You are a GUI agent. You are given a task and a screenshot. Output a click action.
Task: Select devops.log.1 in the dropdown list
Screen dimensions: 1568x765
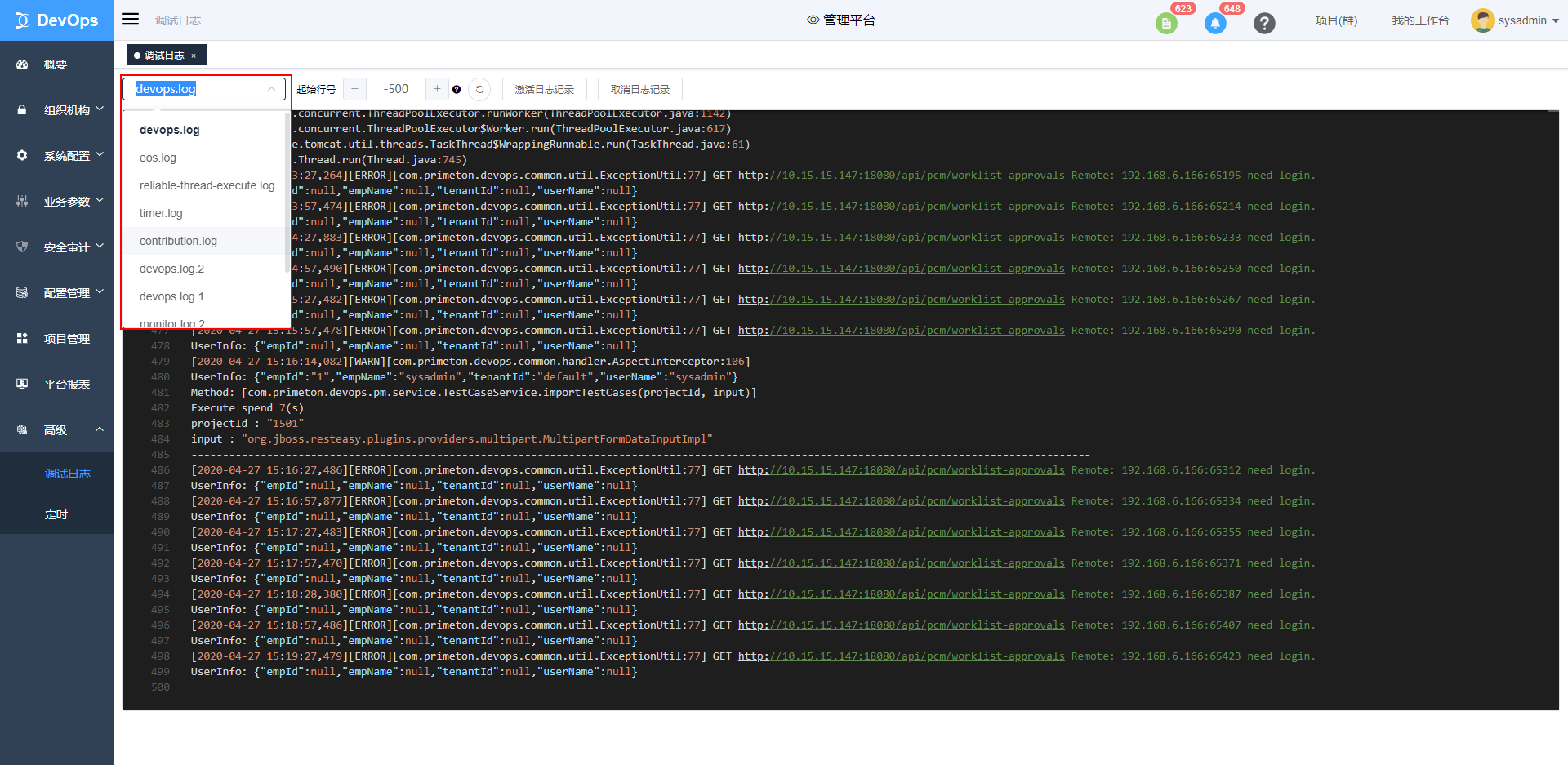pyautogui.click(x=204, y=296)
